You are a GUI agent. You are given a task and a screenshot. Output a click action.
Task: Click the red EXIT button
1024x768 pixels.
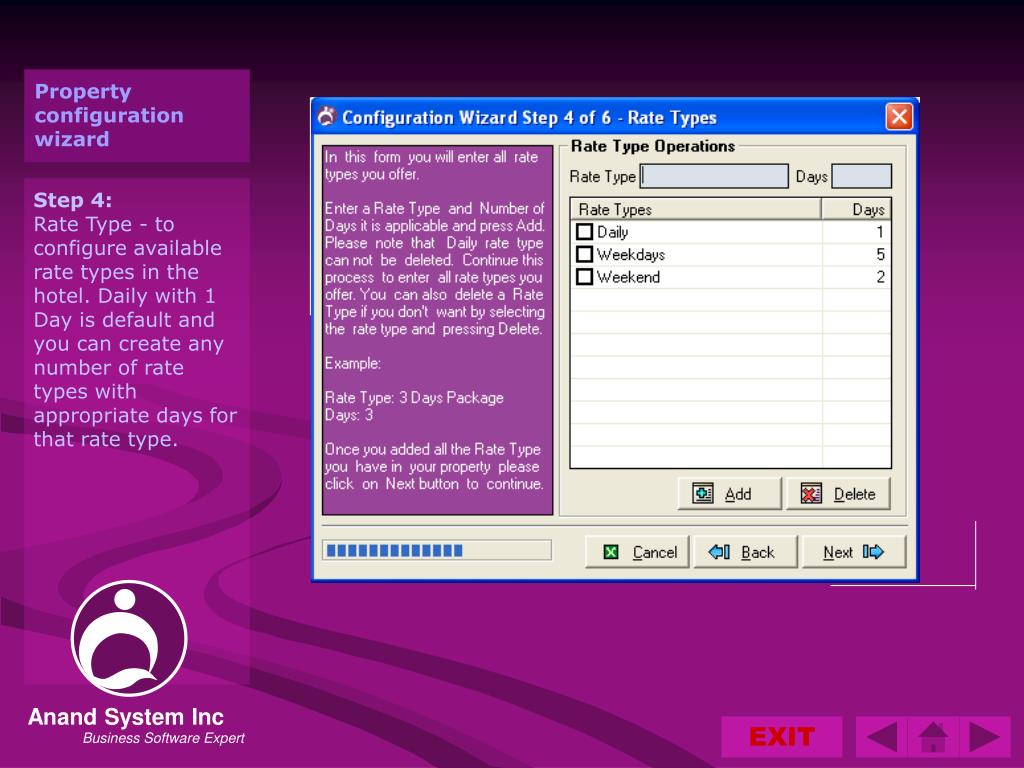point(781,737)
